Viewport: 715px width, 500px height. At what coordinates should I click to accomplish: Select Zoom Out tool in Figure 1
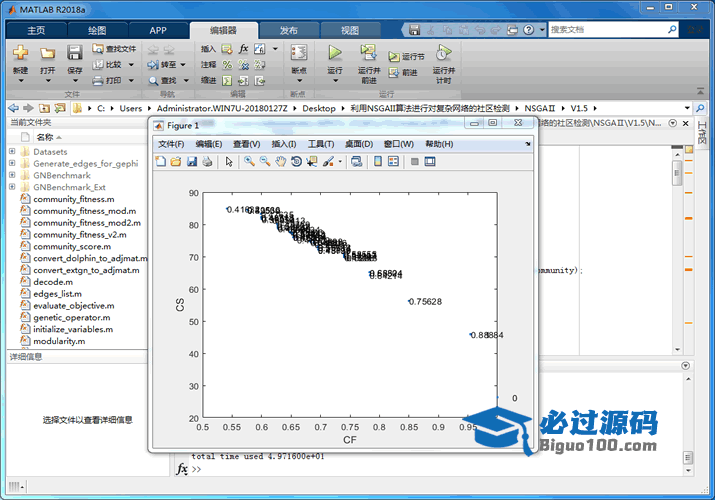click(x=265, y=161)
